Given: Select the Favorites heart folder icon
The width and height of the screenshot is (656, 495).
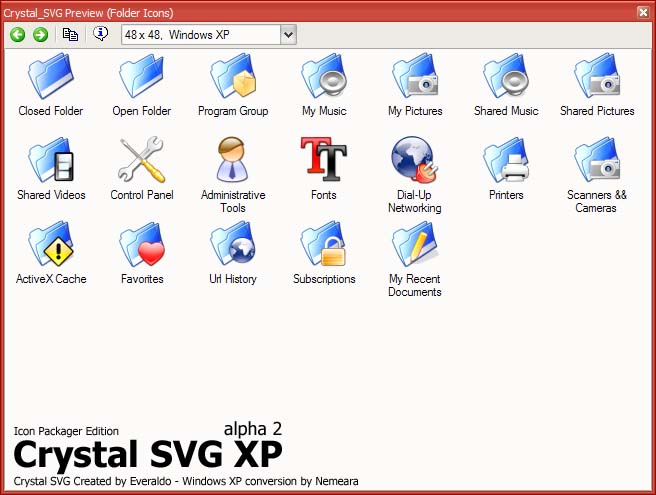Looking at the screenshot, I should coord(142,244).
